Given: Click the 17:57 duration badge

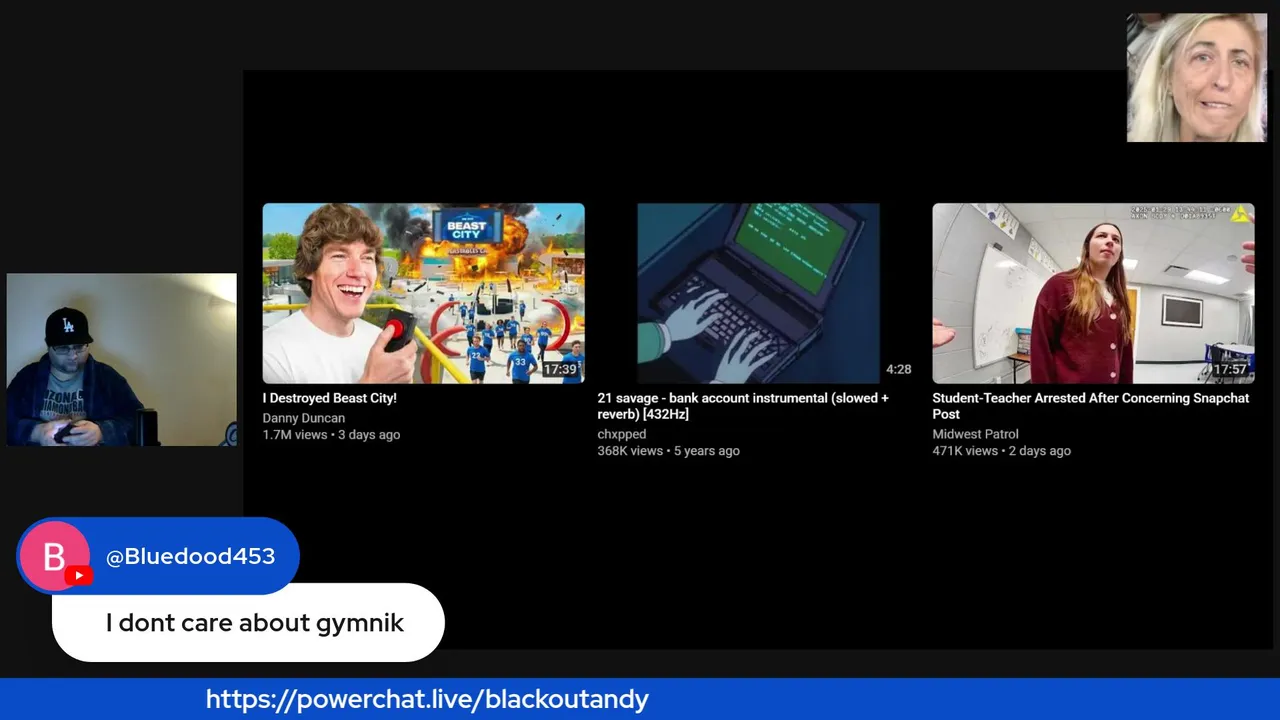Looking at the screenshot, I should click(x=1230, y=370).
